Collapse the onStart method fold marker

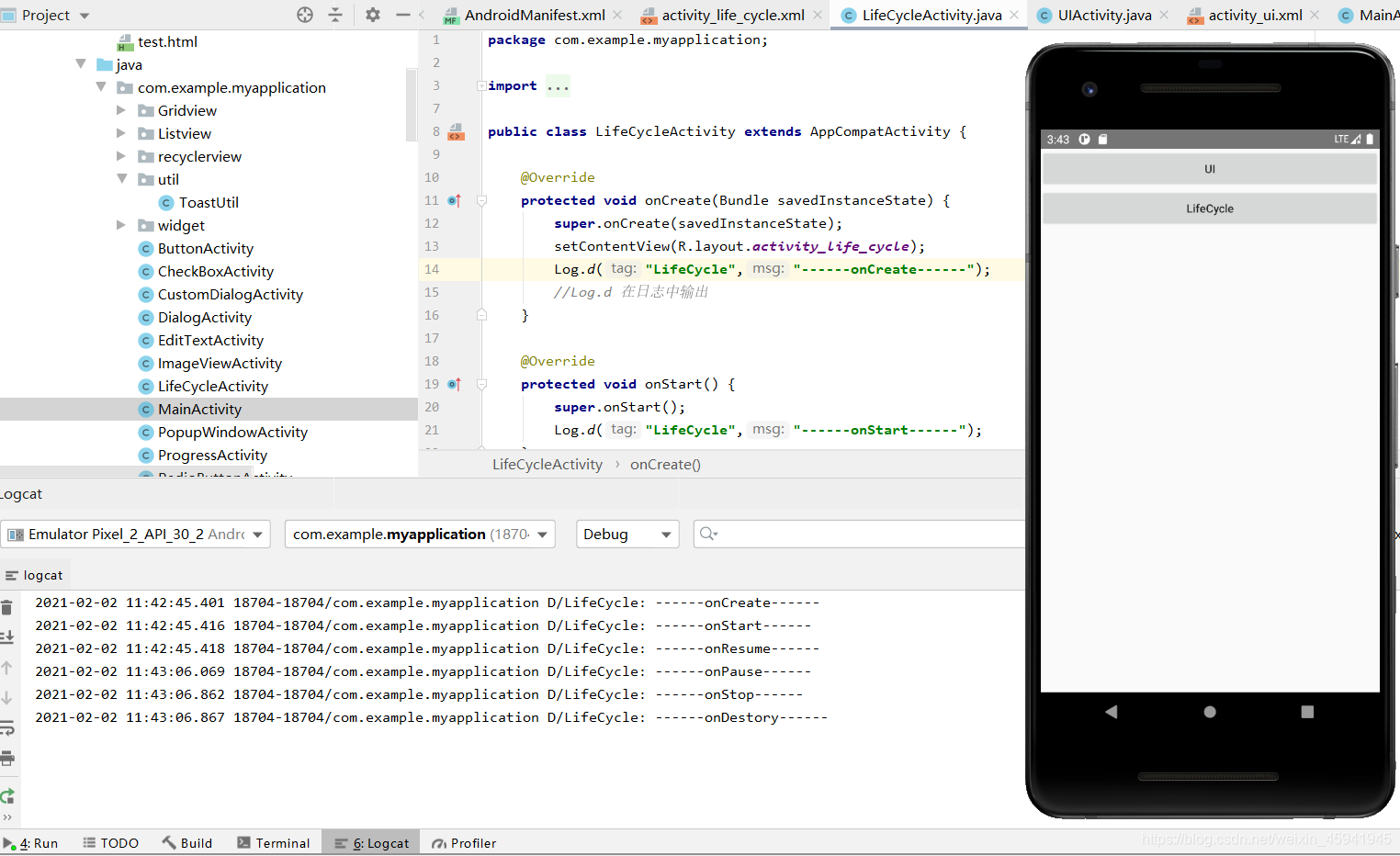pos(481,384)
